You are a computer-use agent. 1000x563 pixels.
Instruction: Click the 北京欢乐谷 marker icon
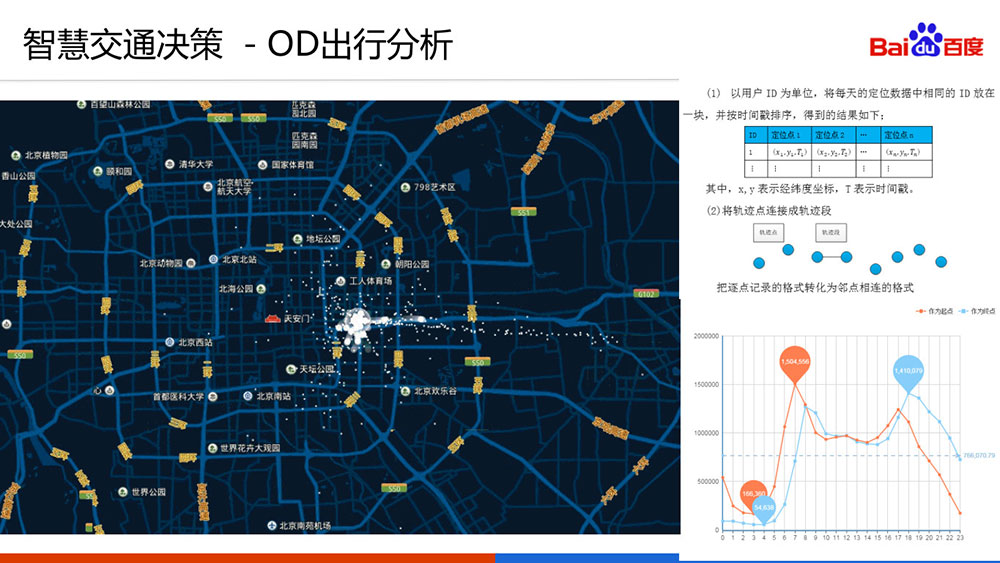(x=406, y=391)
